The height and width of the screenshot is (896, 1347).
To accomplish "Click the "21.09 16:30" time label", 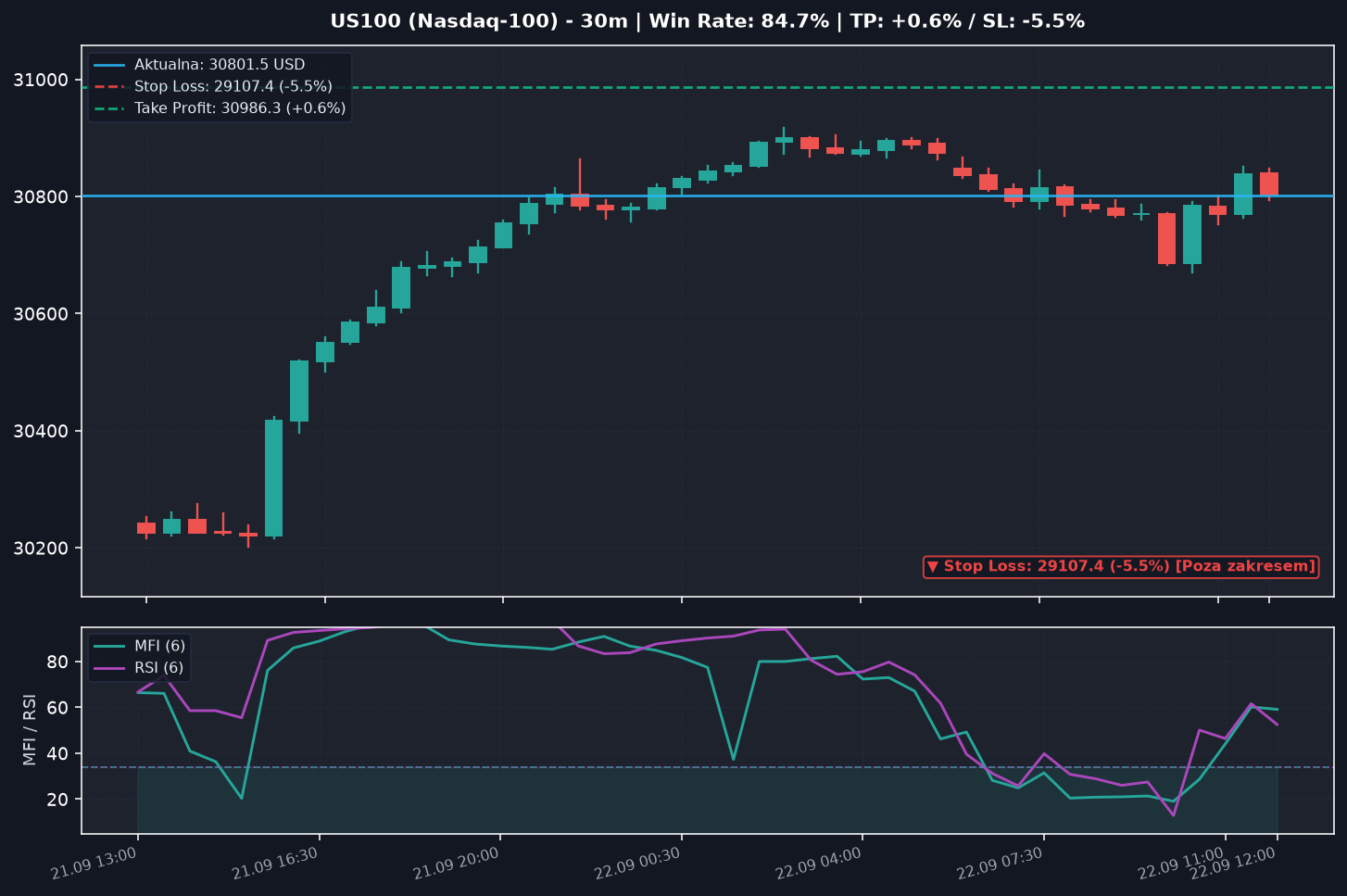I will tap(275, 864).
